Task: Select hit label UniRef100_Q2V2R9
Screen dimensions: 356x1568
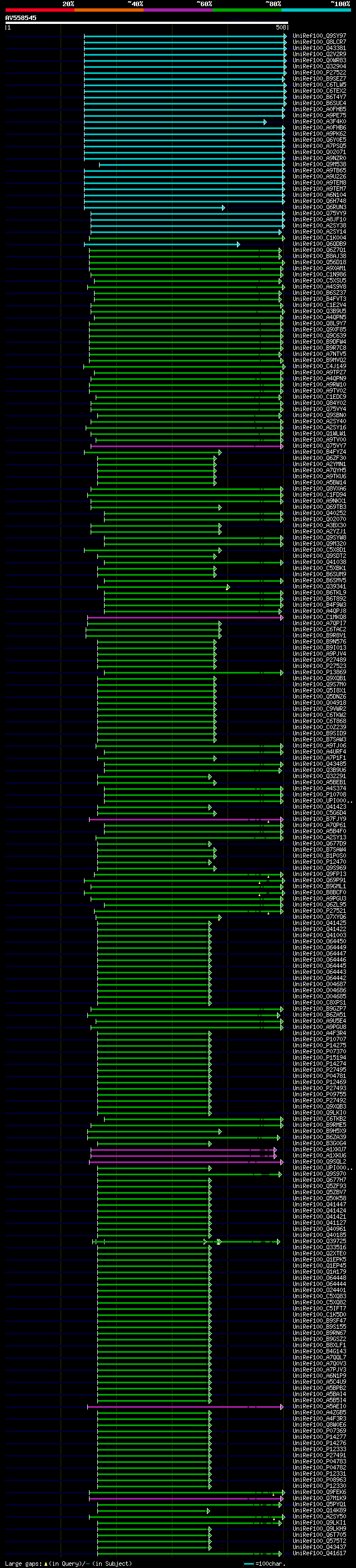Action: (319, 54)
